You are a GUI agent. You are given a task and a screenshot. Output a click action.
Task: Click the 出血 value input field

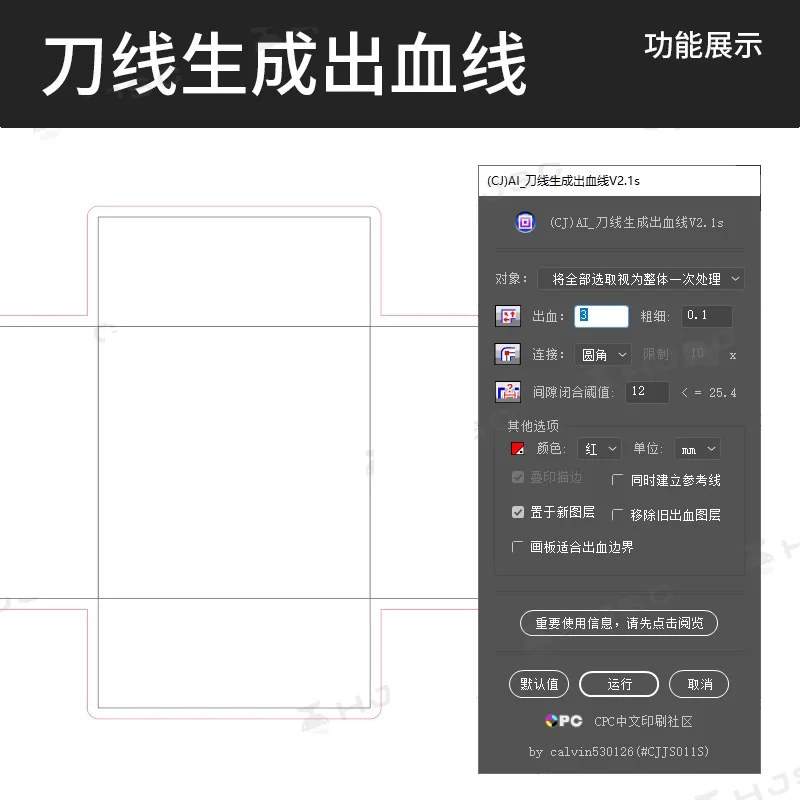tap(600, 316)
